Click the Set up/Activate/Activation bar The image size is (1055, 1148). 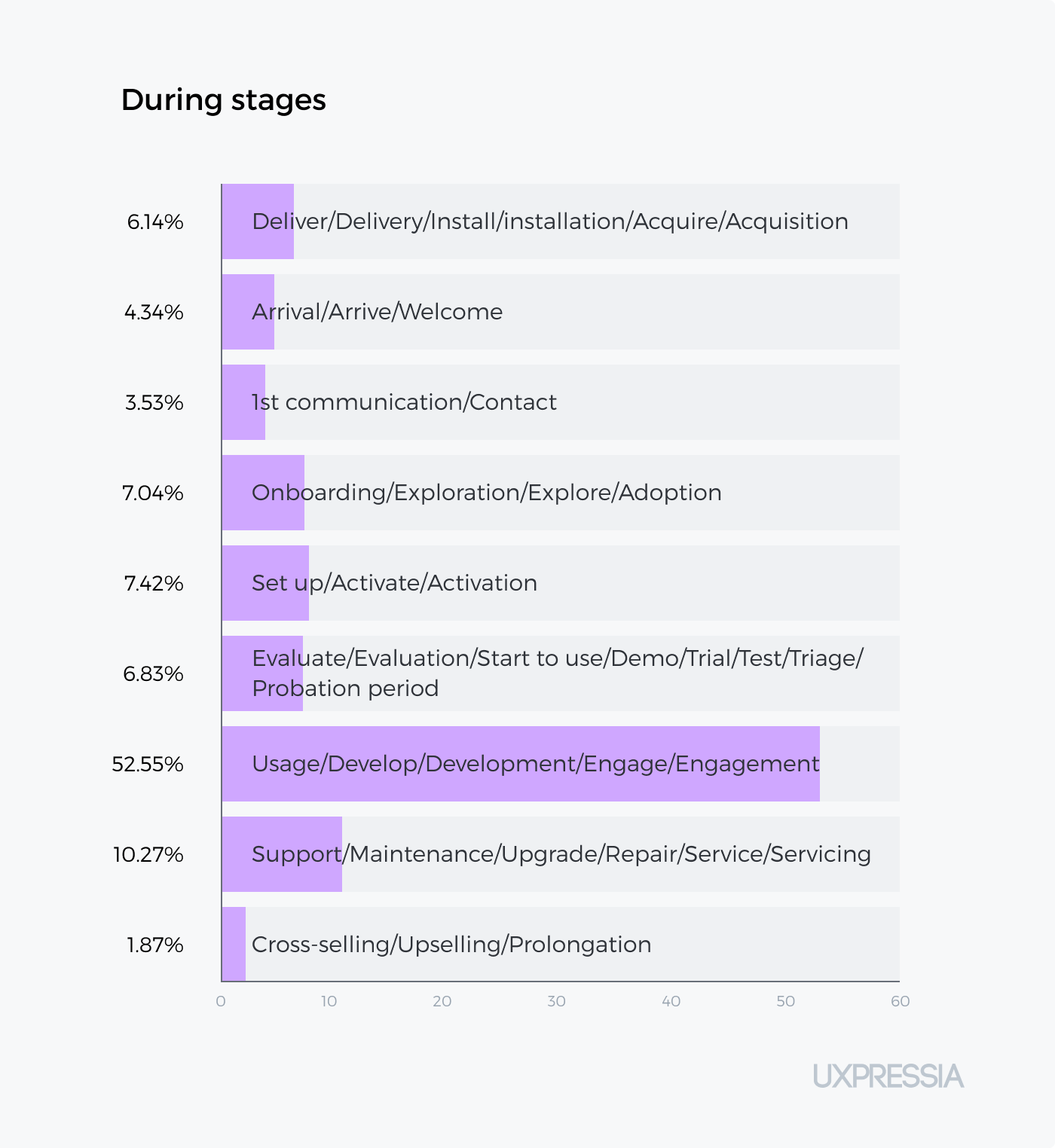265,583
